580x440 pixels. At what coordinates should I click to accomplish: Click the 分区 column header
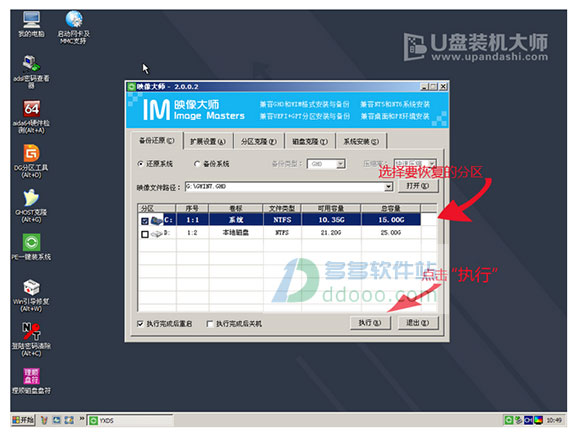(x=156, y=208)
